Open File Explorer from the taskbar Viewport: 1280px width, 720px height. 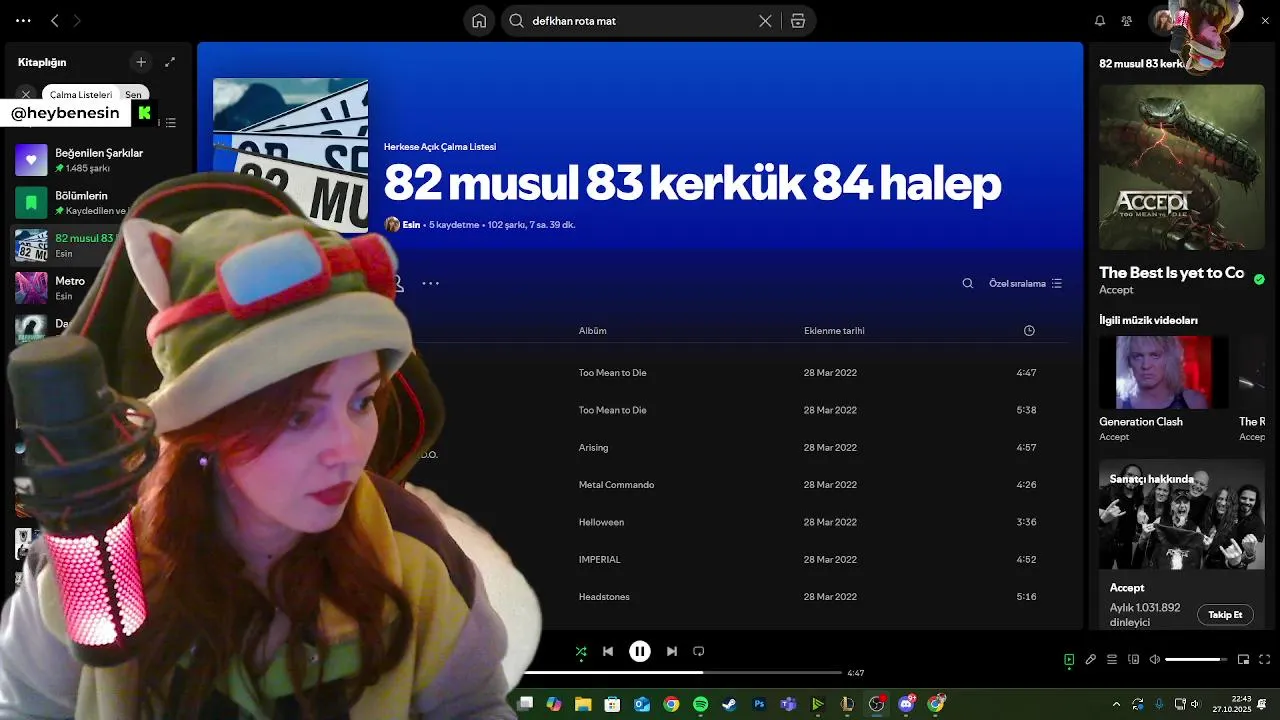coord(583,704)
